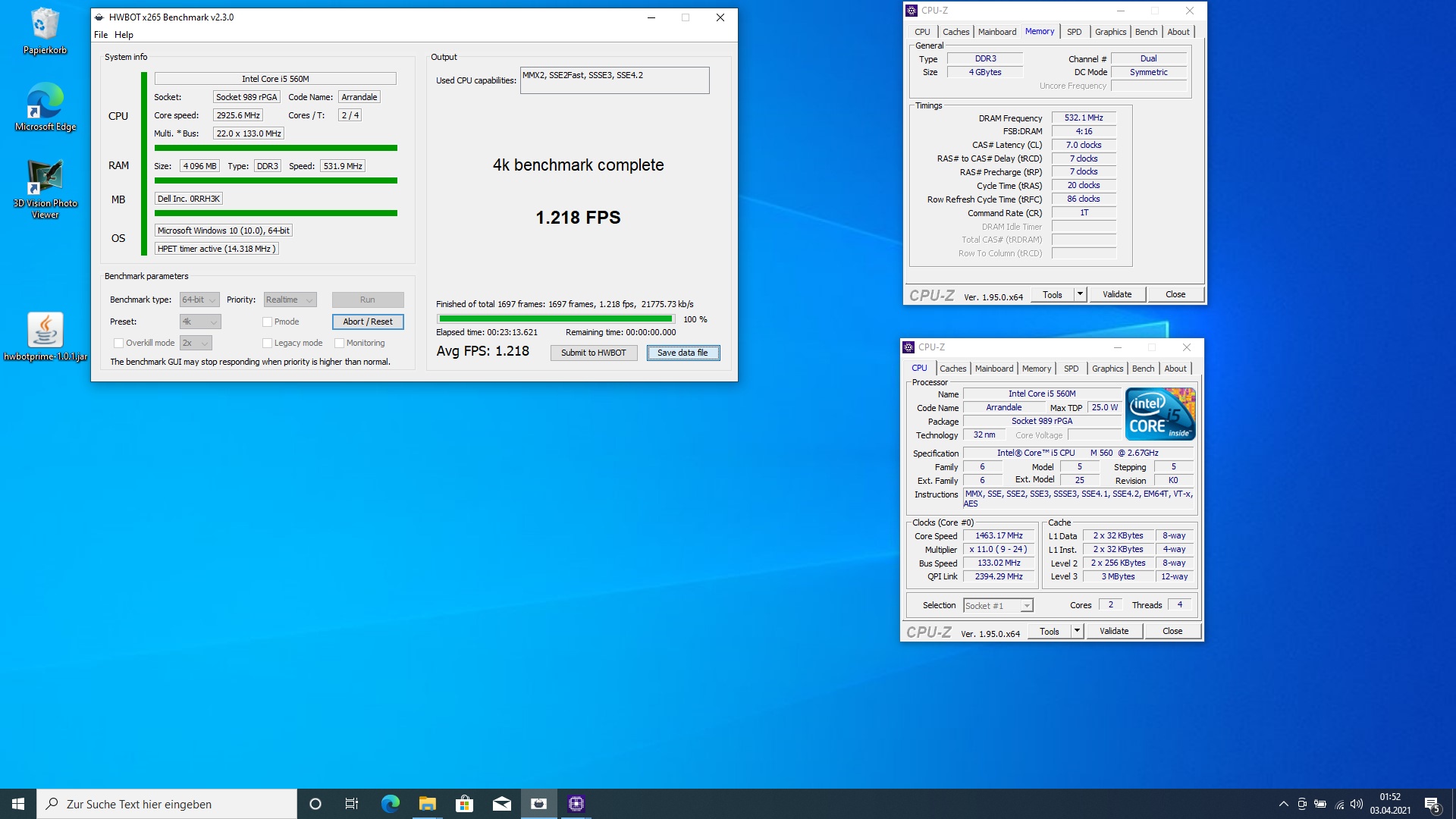Click the HPET timer active field
This screenshot has width=1456, height=819.
(217, 249)
